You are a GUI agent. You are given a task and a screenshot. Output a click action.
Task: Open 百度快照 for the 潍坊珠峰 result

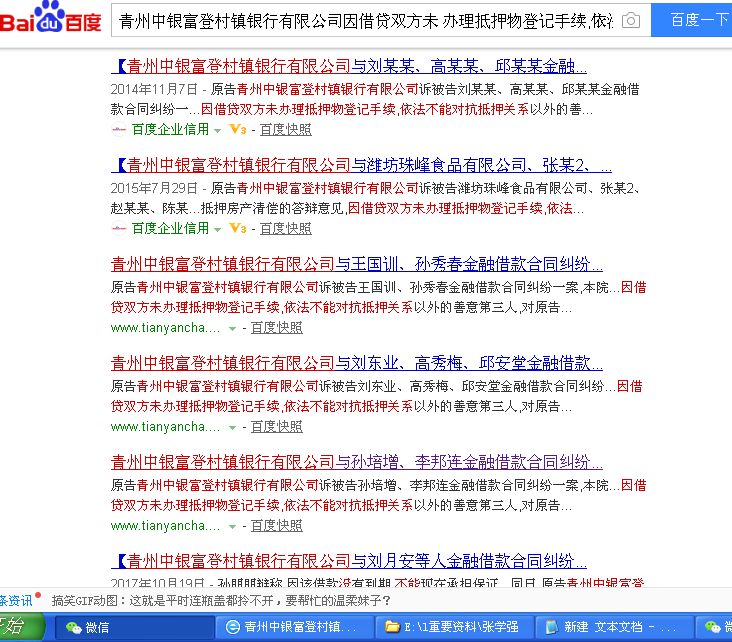click(285, 228)
